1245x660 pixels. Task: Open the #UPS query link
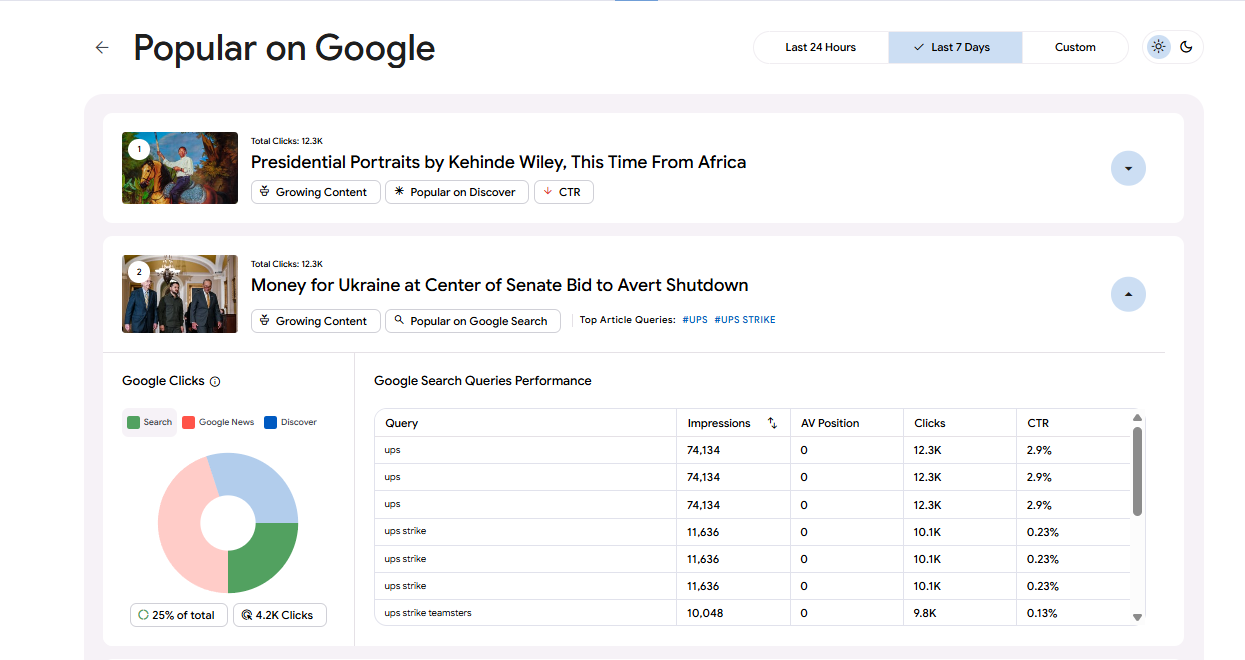click(x=695, y=320)
